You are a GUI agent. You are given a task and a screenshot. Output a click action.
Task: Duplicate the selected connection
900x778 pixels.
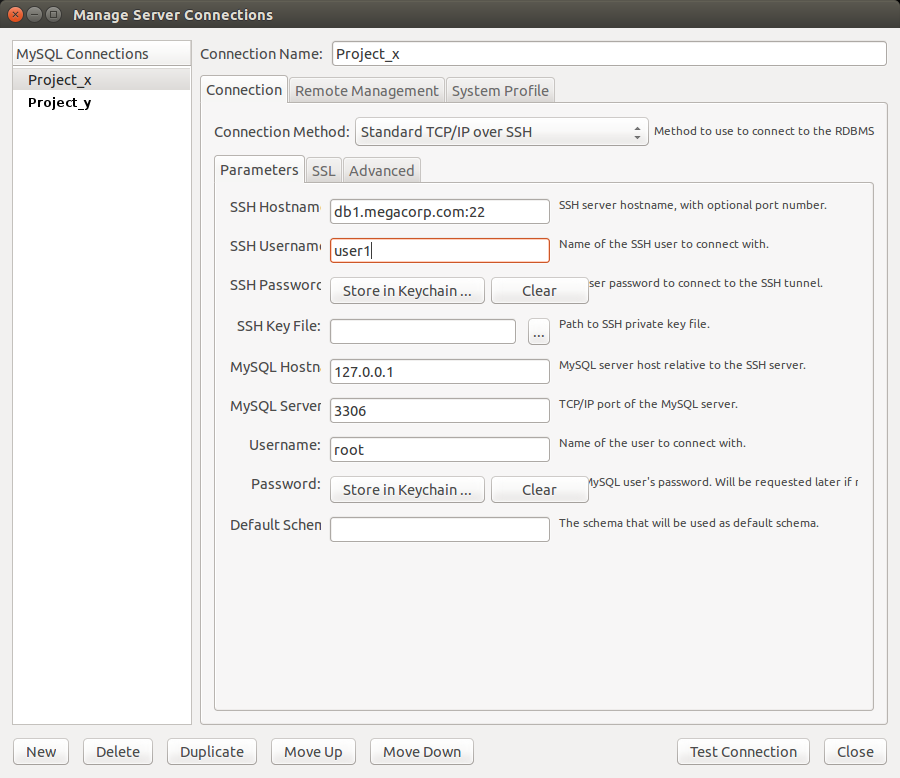(x=211, y=752)
